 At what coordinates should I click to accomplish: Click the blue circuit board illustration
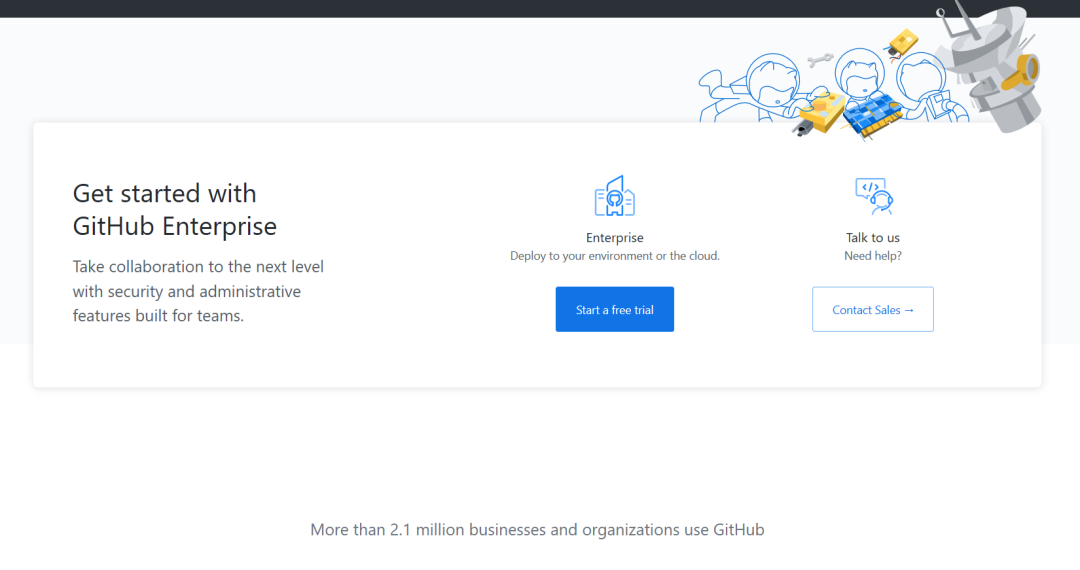[x=873, y=115]
